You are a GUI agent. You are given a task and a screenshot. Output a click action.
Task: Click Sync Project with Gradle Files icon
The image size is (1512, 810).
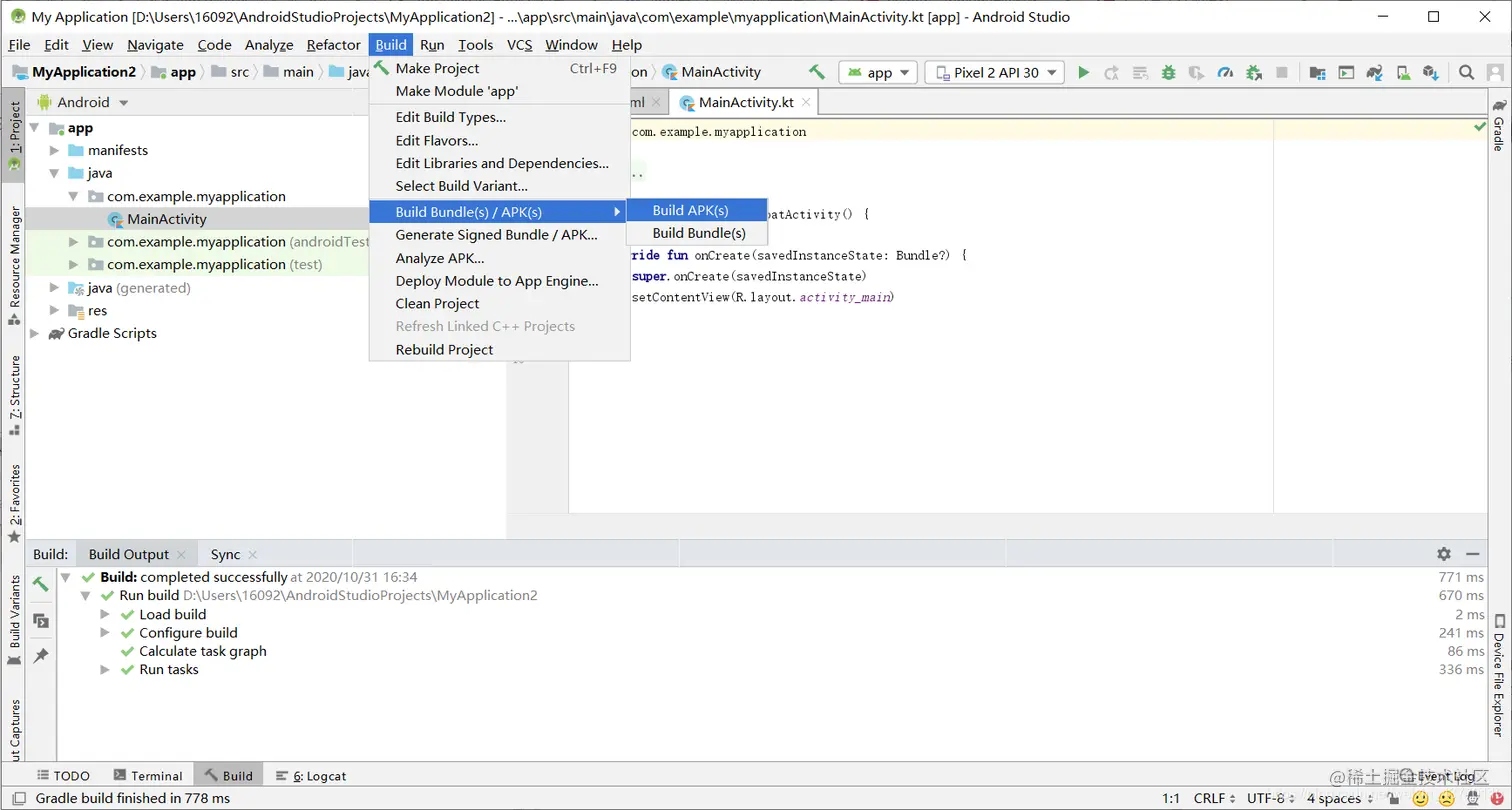pos(1375,72)
